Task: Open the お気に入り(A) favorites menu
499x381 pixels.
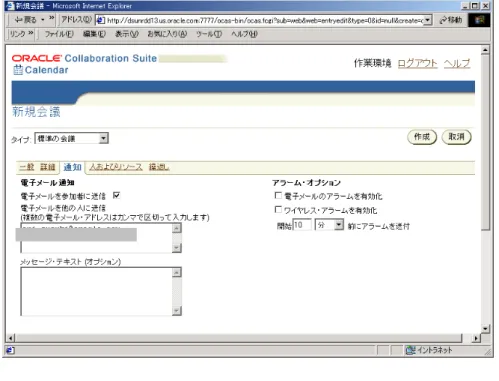Action: pos(167,34)
